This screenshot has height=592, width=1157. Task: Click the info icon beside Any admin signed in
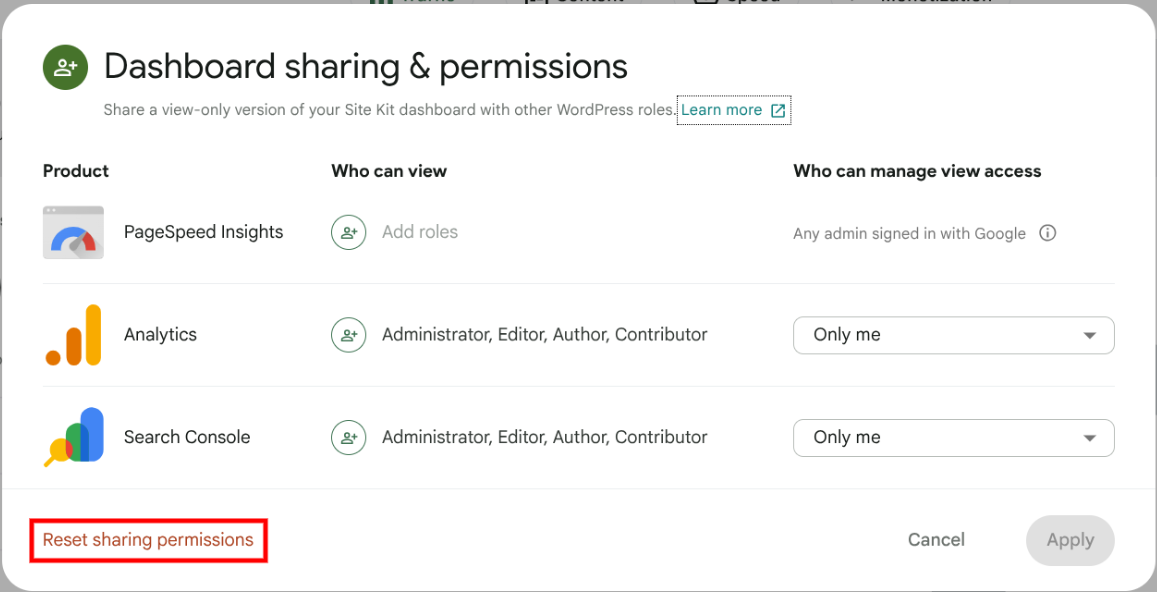(1047, 233)
